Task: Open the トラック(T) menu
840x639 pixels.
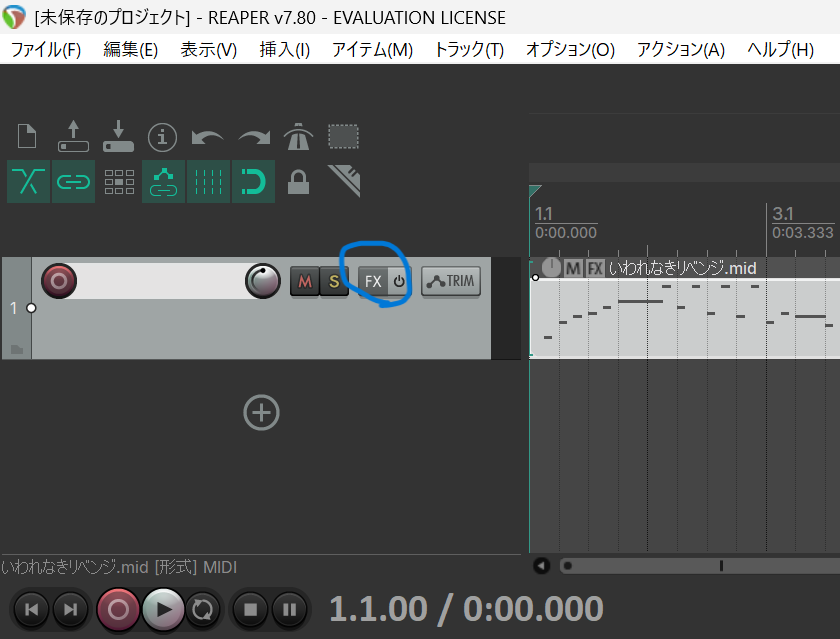Action: [x=469, y=50]
